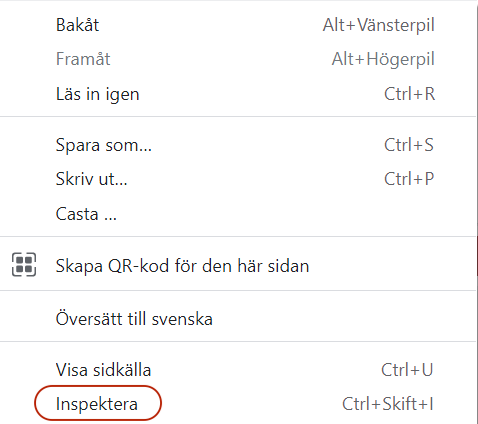Click the word svenska in translate entry
The width and height of the screenshot is (478, 424).
182,319
